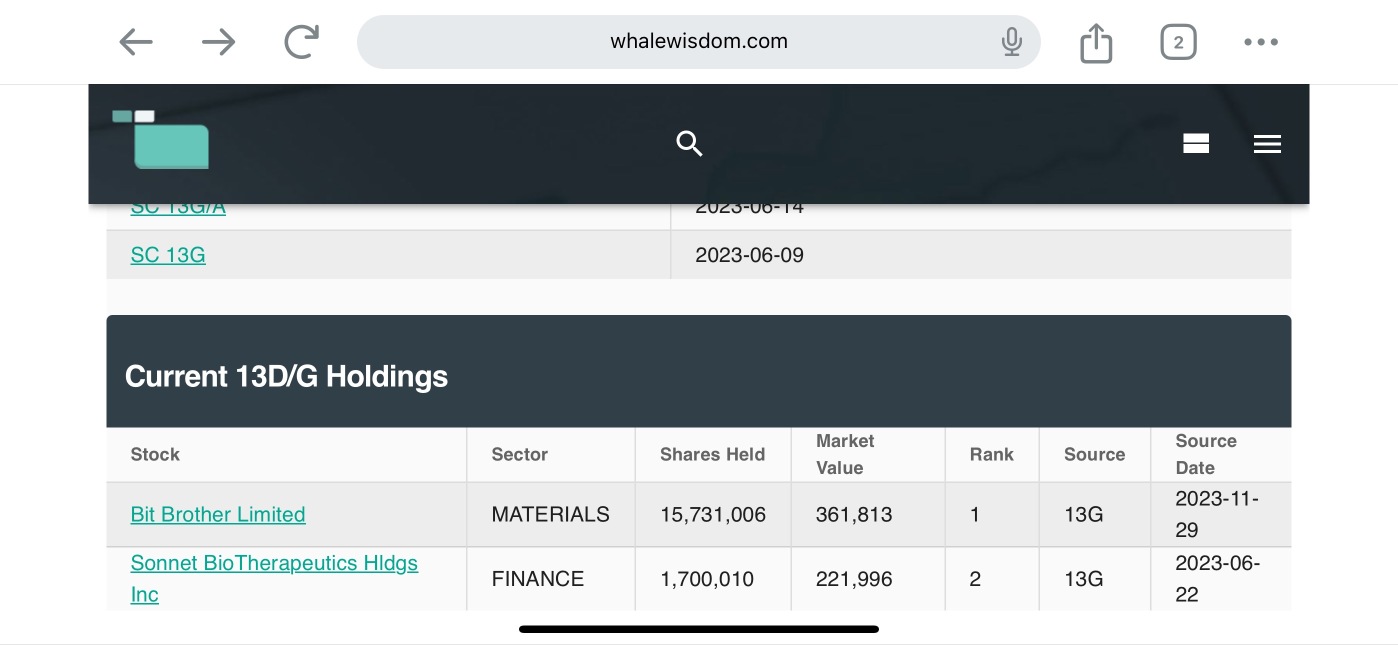Tap the microphone voice search icon

(1011, 42)
